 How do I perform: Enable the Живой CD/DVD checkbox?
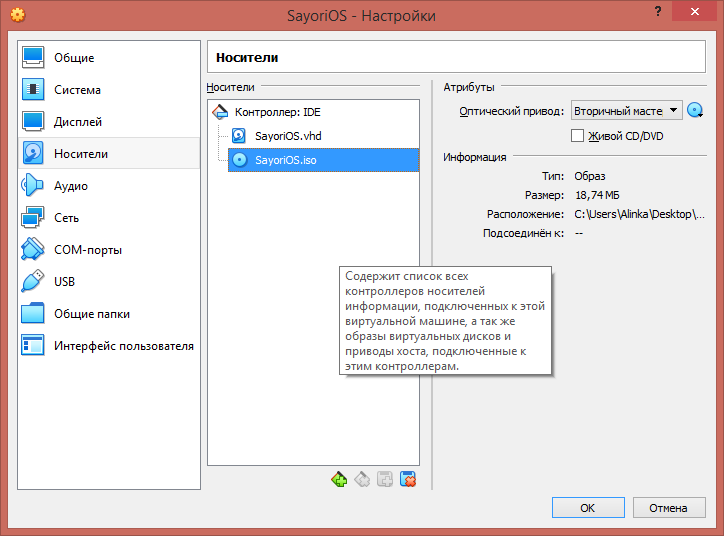coord(577,136)
